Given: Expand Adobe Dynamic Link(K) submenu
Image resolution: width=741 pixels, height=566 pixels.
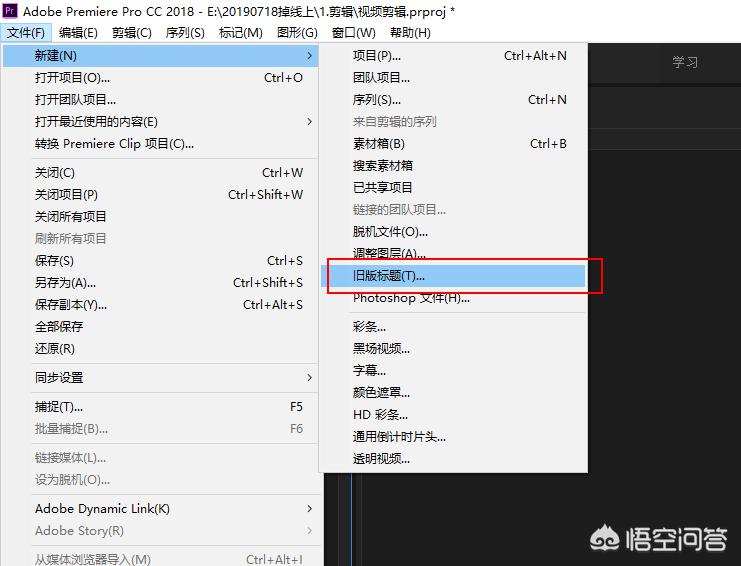Looking at the screenshot, I should point(161,509).
